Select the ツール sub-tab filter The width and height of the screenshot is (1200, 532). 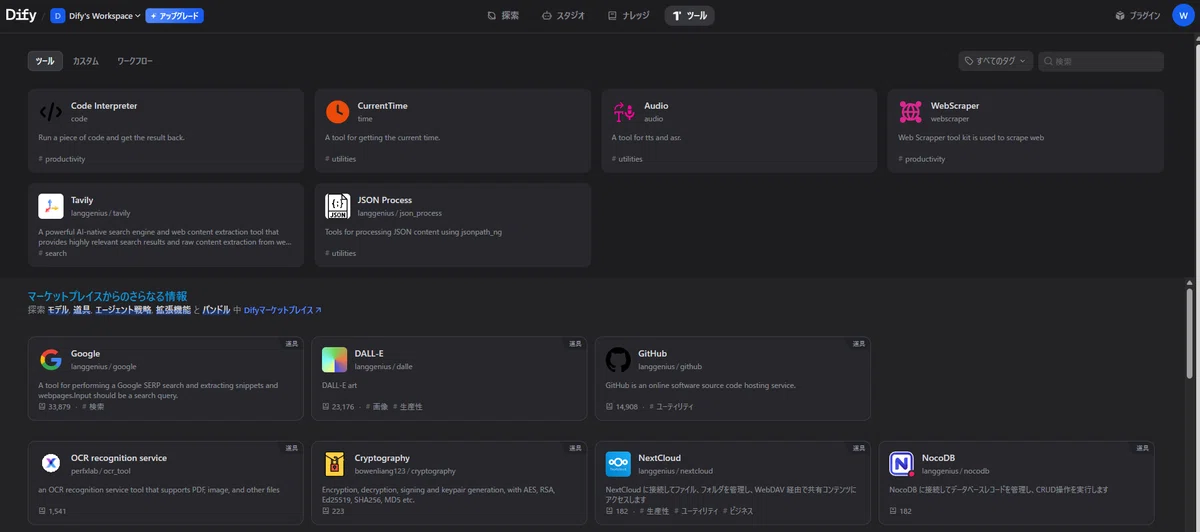(x=45, y=61)
